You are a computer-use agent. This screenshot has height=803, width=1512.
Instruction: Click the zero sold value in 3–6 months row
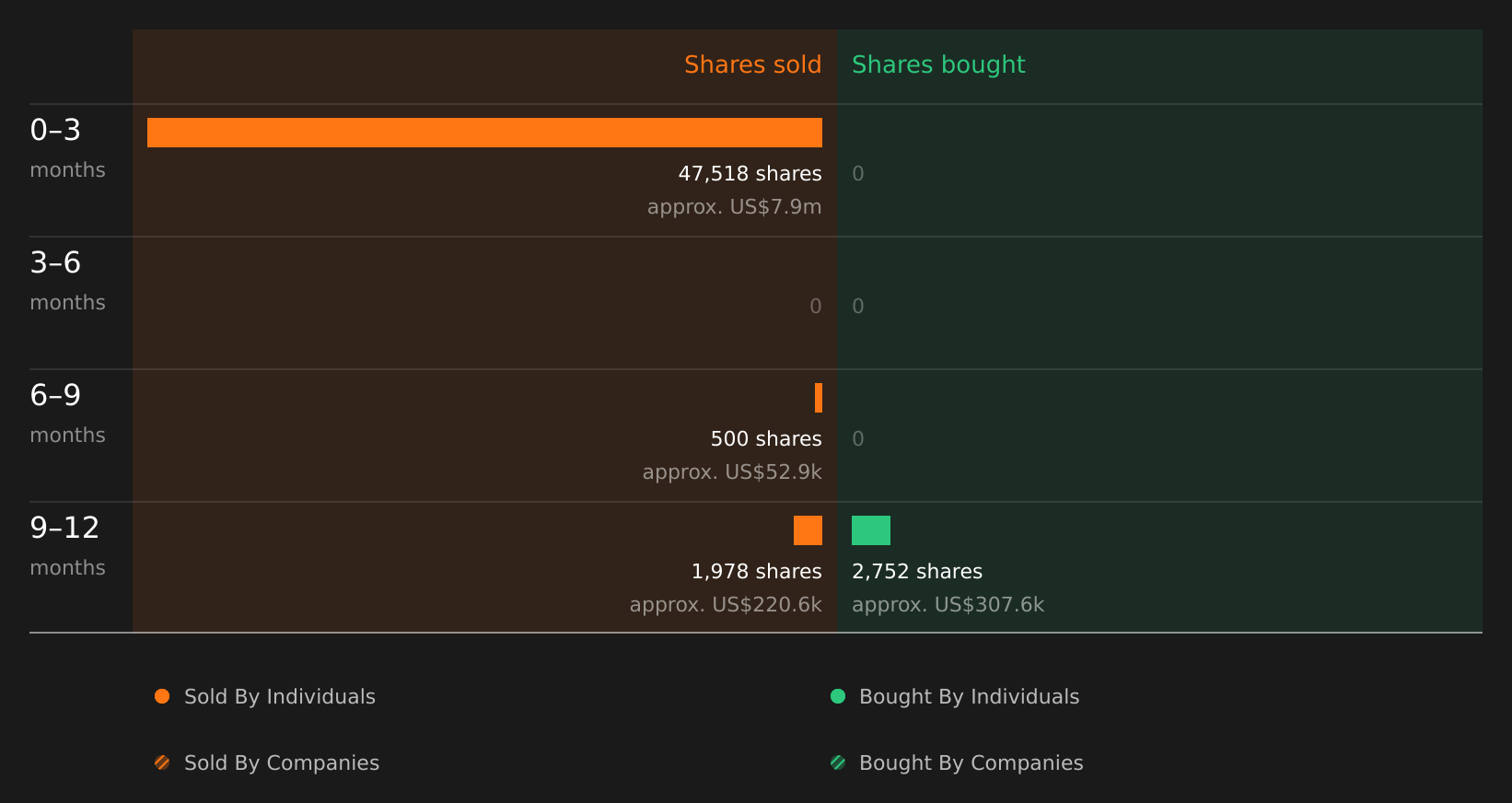tap(816, 307)
